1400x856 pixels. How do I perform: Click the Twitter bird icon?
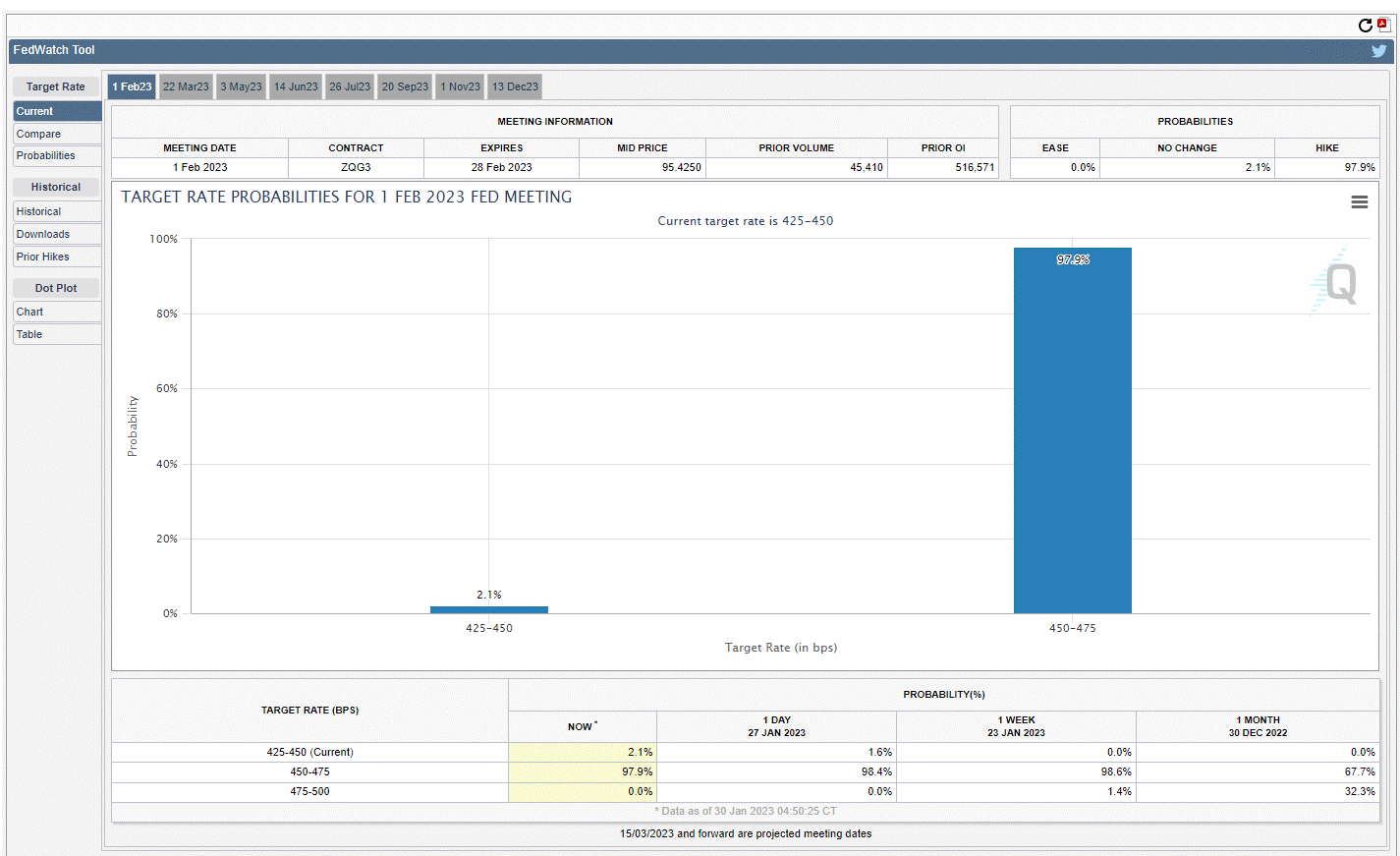1379,51
